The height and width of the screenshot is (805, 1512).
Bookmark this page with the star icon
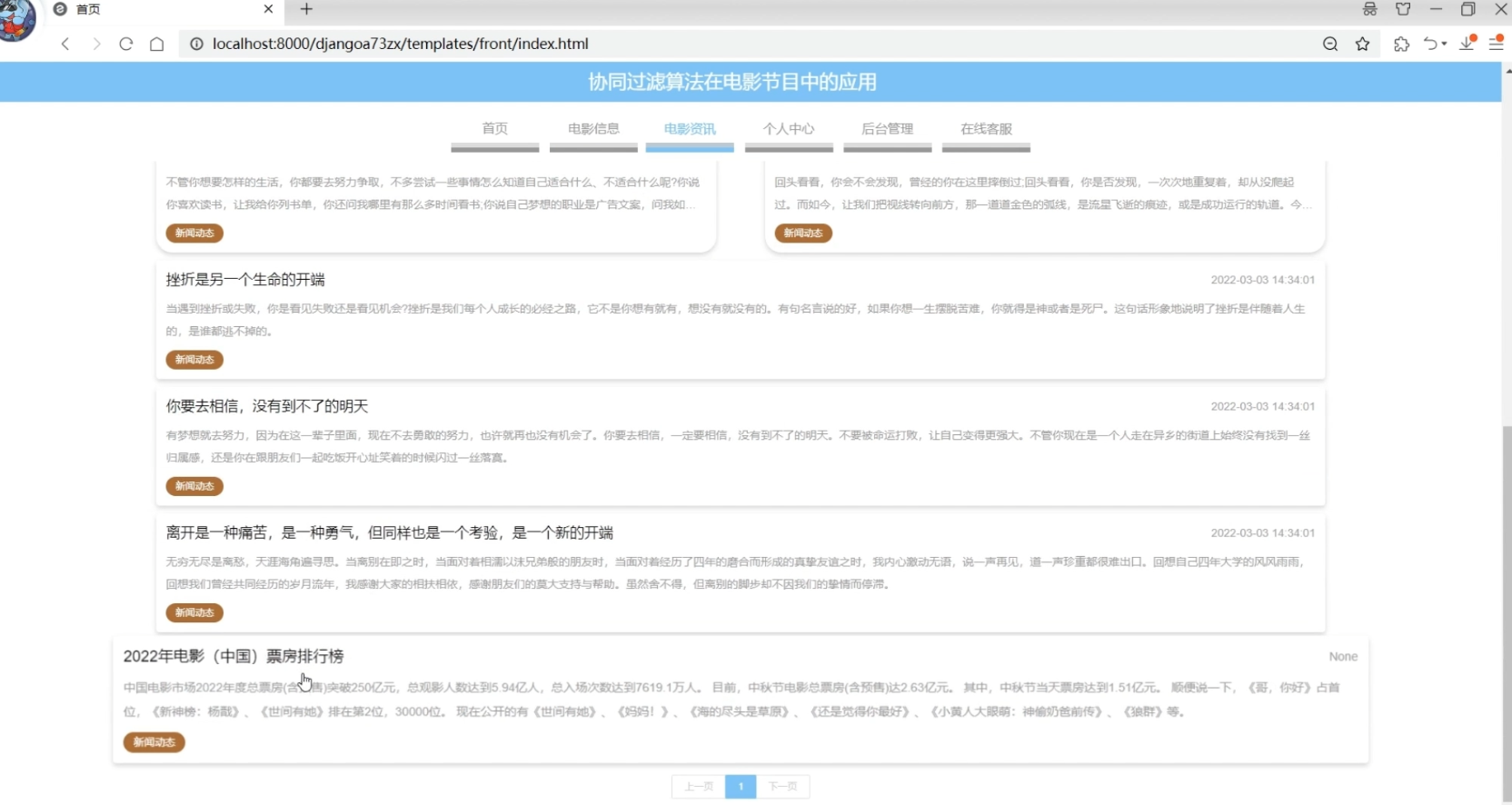(1362, 44)
